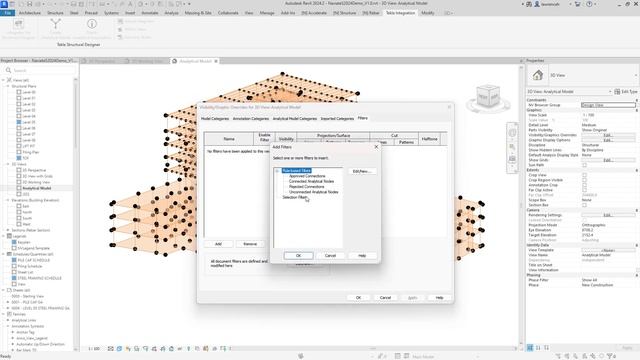640x360 pixels.
Task: Click Remove button below filters table
Action: point(250,244)
